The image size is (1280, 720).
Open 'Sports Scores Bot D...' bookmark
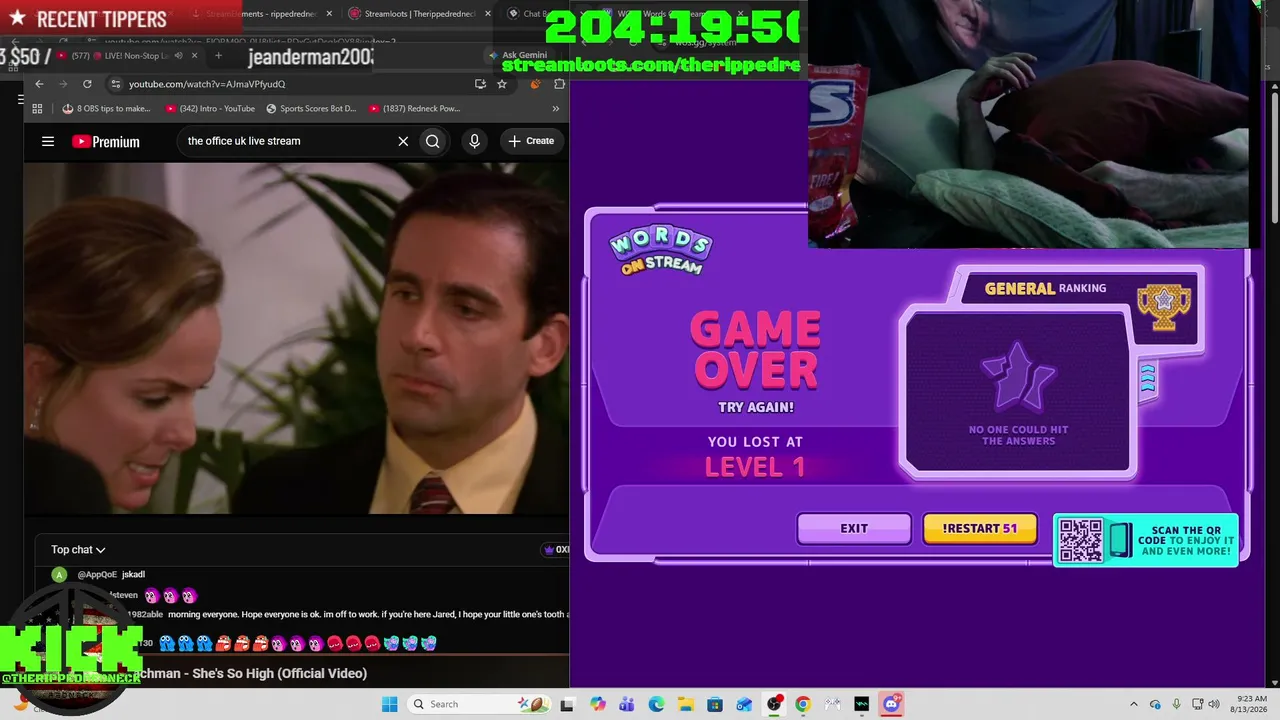311,109
